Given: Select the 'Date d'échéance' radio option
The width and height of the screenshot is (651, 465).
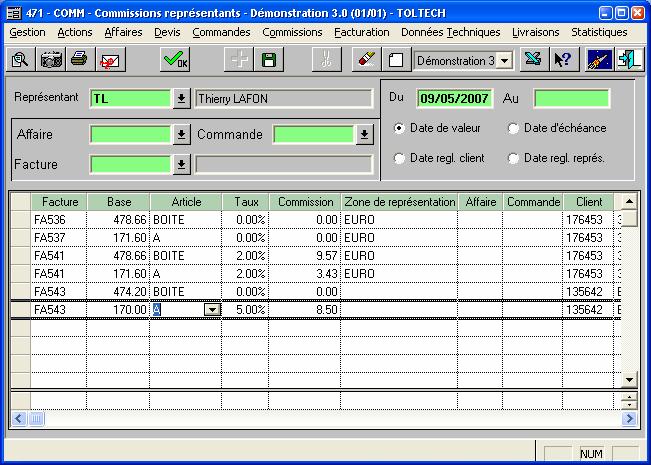Looking at the screenshot, I should 514,128.
